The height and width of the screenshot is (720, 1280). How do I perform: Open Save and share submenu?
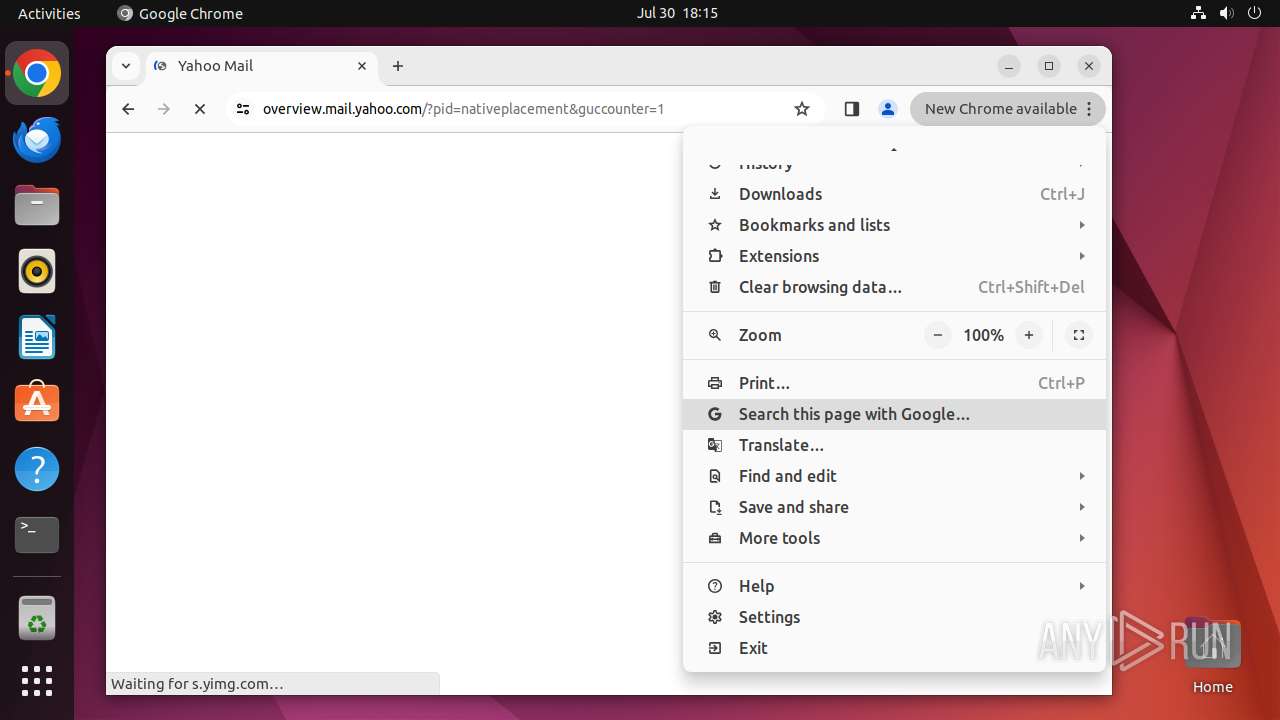pos(894,507)
